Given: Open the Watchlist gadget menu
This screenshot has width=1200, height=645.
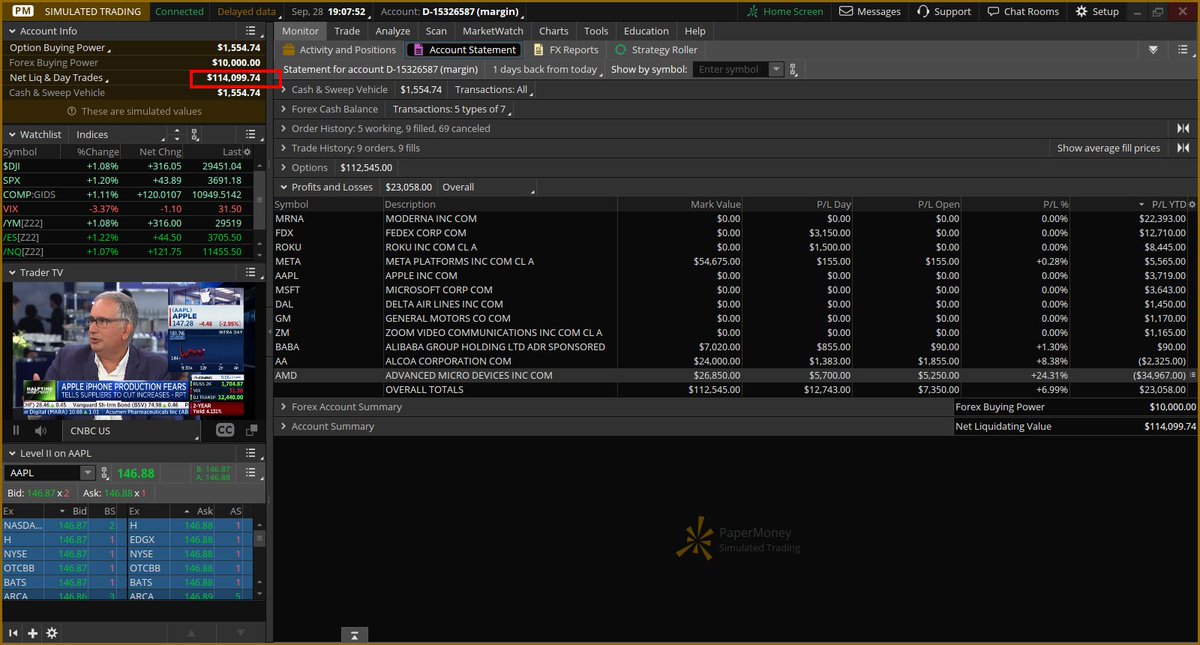Looking at the screenshot, I should pyautogui.click(x=252, y=134).
